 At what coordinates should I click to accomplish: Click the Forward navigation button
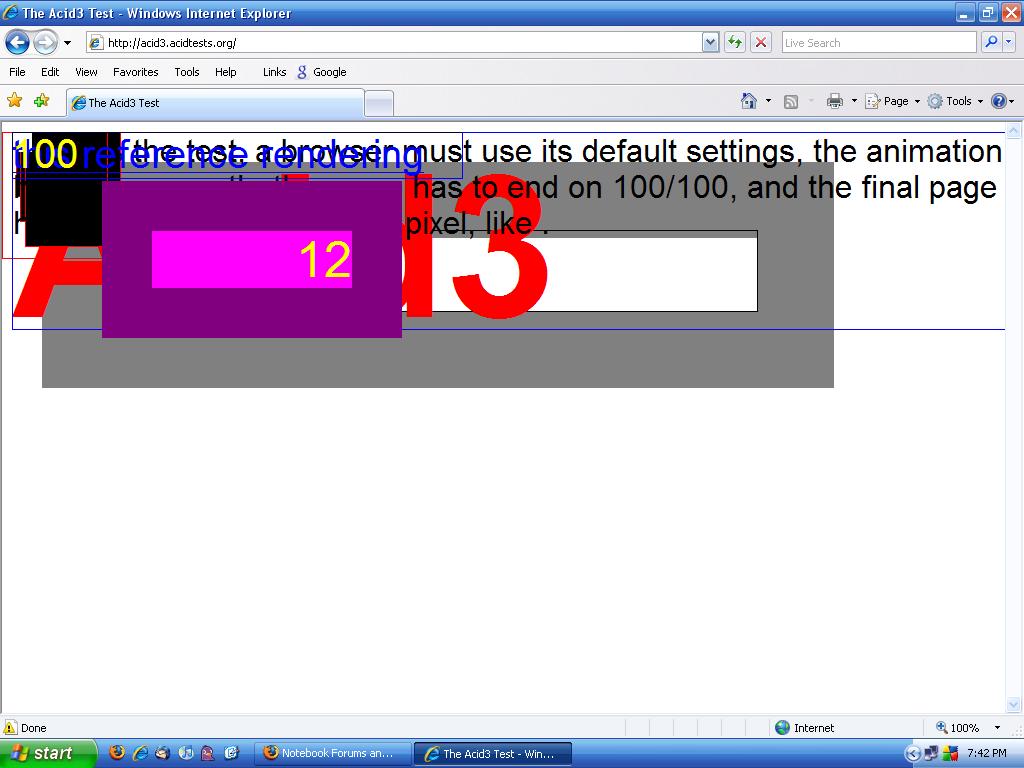(x=45, y=43)
